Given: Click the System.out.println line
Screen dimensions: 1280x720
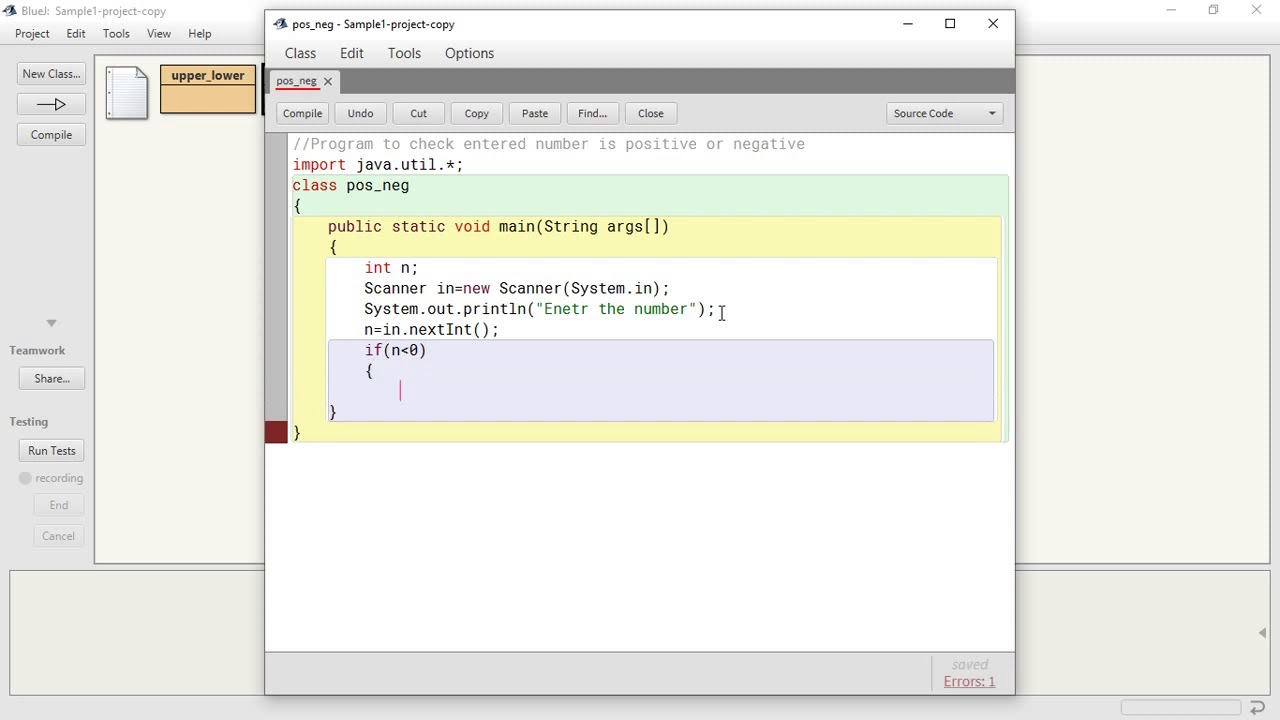Looking at the screenshot, I should point(539,309).
